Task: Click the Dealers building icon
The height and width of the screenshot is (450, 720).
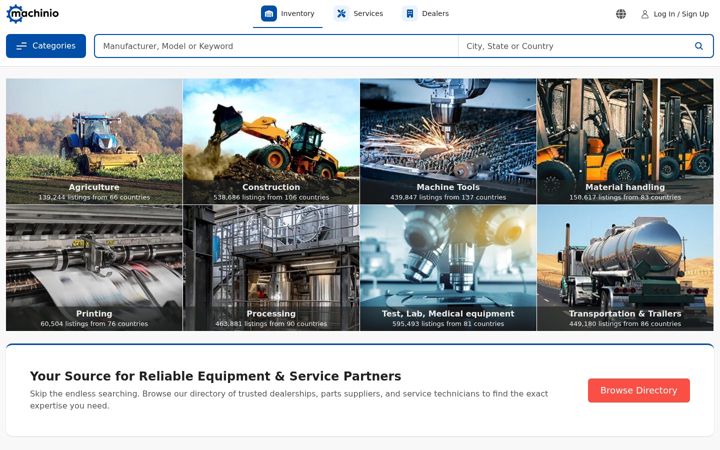Action: point(410,14)
